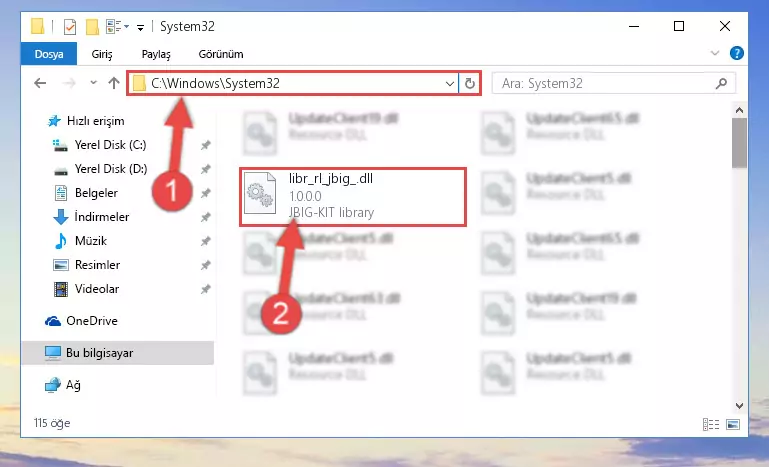Open İndirmeler folder in quick access

tap(102, 217)
